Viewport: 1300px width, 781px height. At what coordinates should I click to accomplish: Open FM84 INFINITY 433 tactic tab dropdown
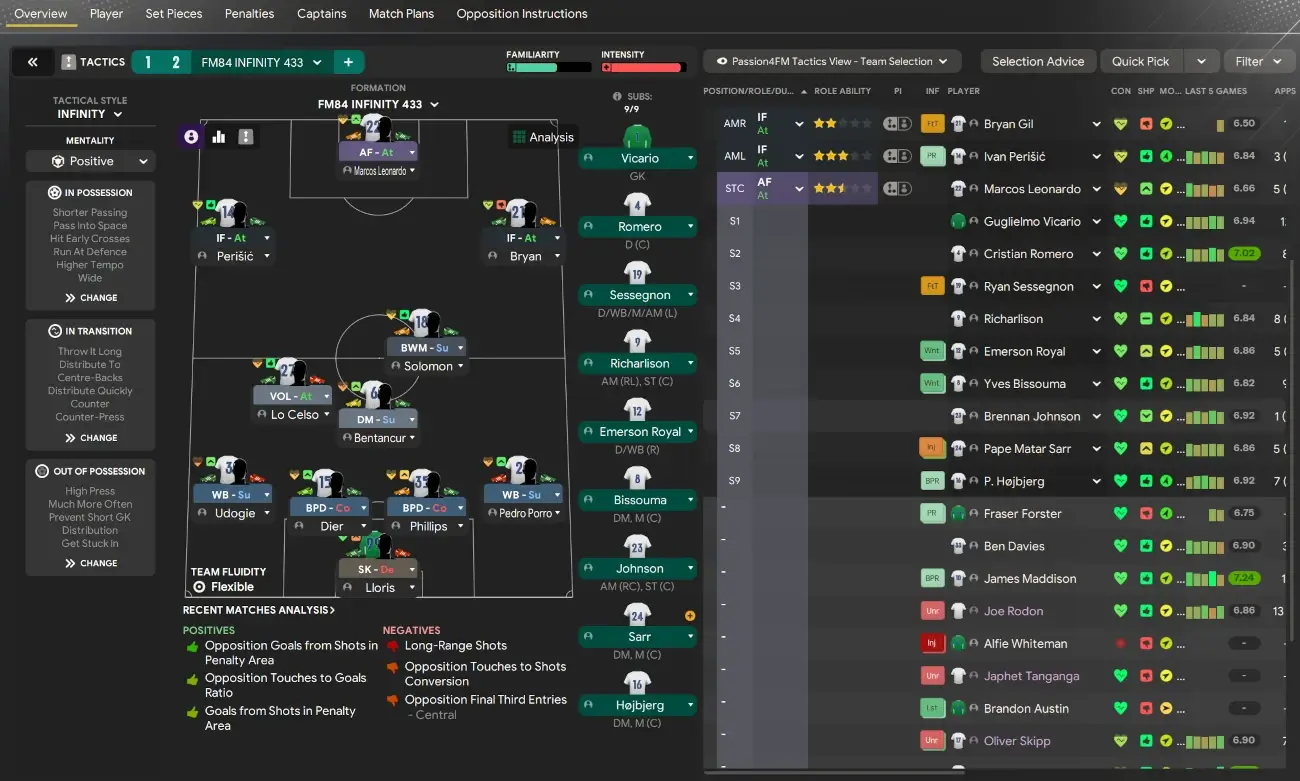[x=262, y=62]
